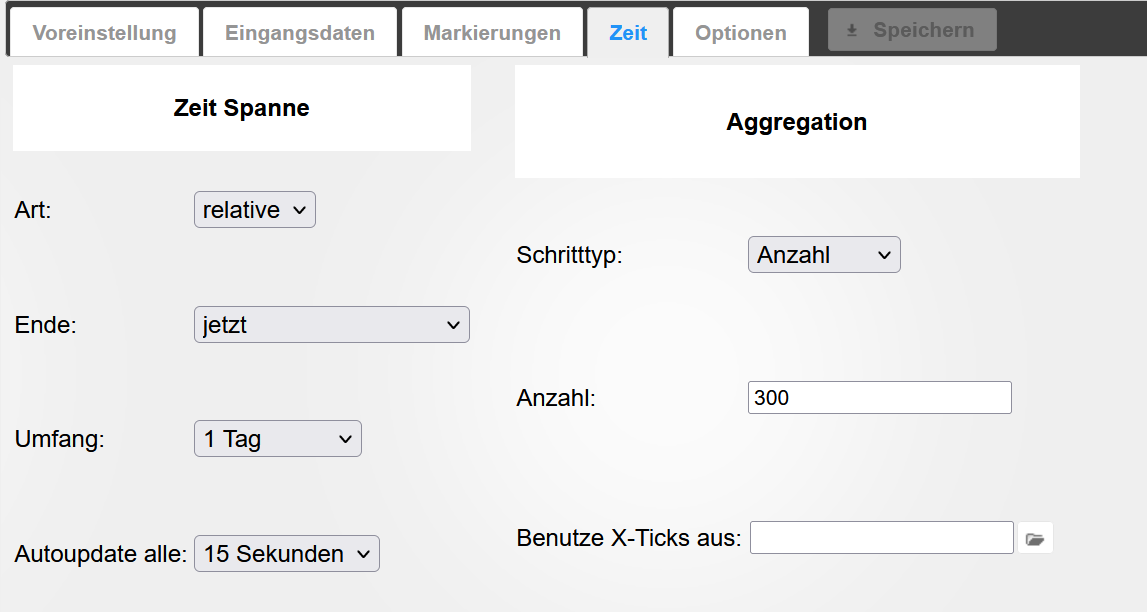Image resolution: width=1147 pixels, height=612 pixels.
Task: Expand the Umfang dropdown showing 1 Tag
Action: click(278, 439)
